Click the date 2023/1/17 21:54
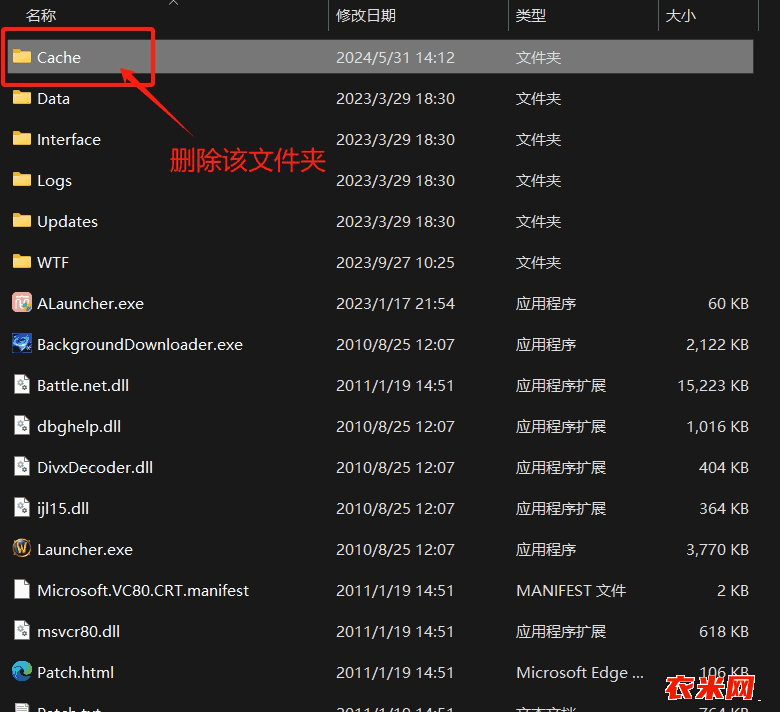The height and width of the screenshot is (712, 780). coord(395,304)
